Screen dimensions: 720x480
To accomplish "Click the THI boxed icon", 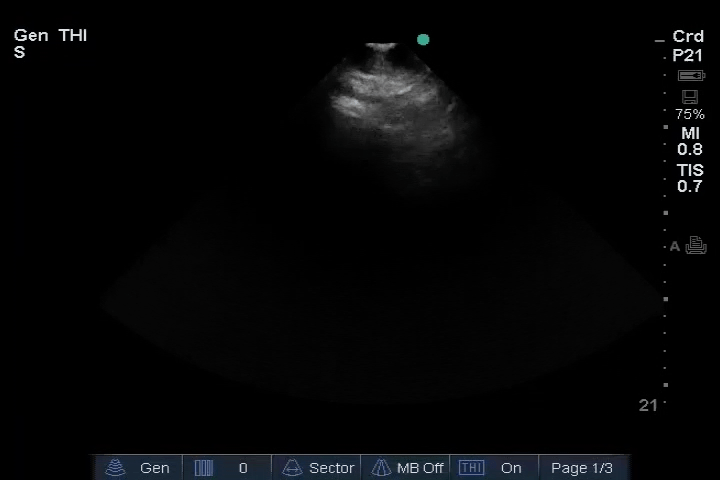I will click(470, 468).
